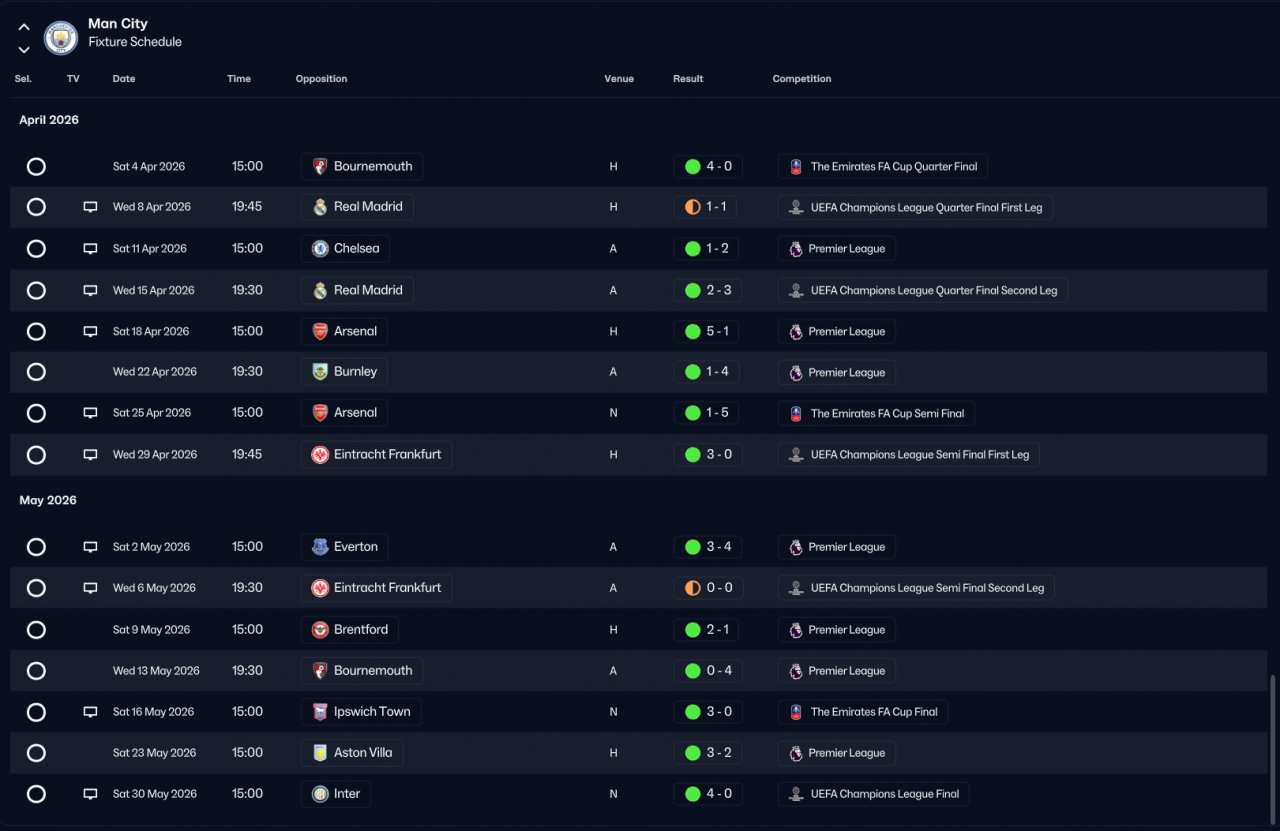View the 4 - 0 result versus Inter

(x=708, y=794)
